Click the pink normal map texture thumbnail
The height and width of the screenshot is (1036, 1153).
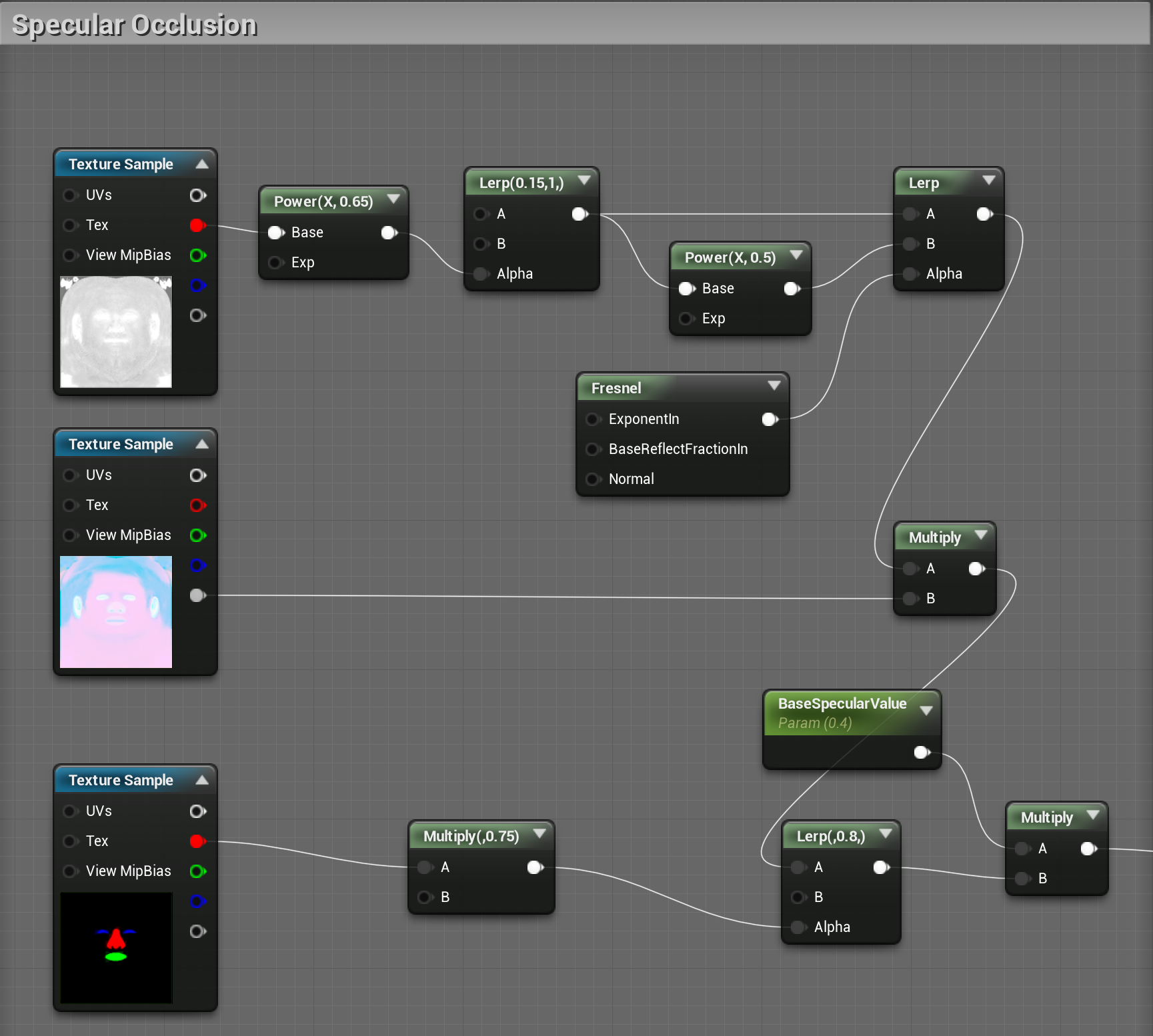(116, 612)
